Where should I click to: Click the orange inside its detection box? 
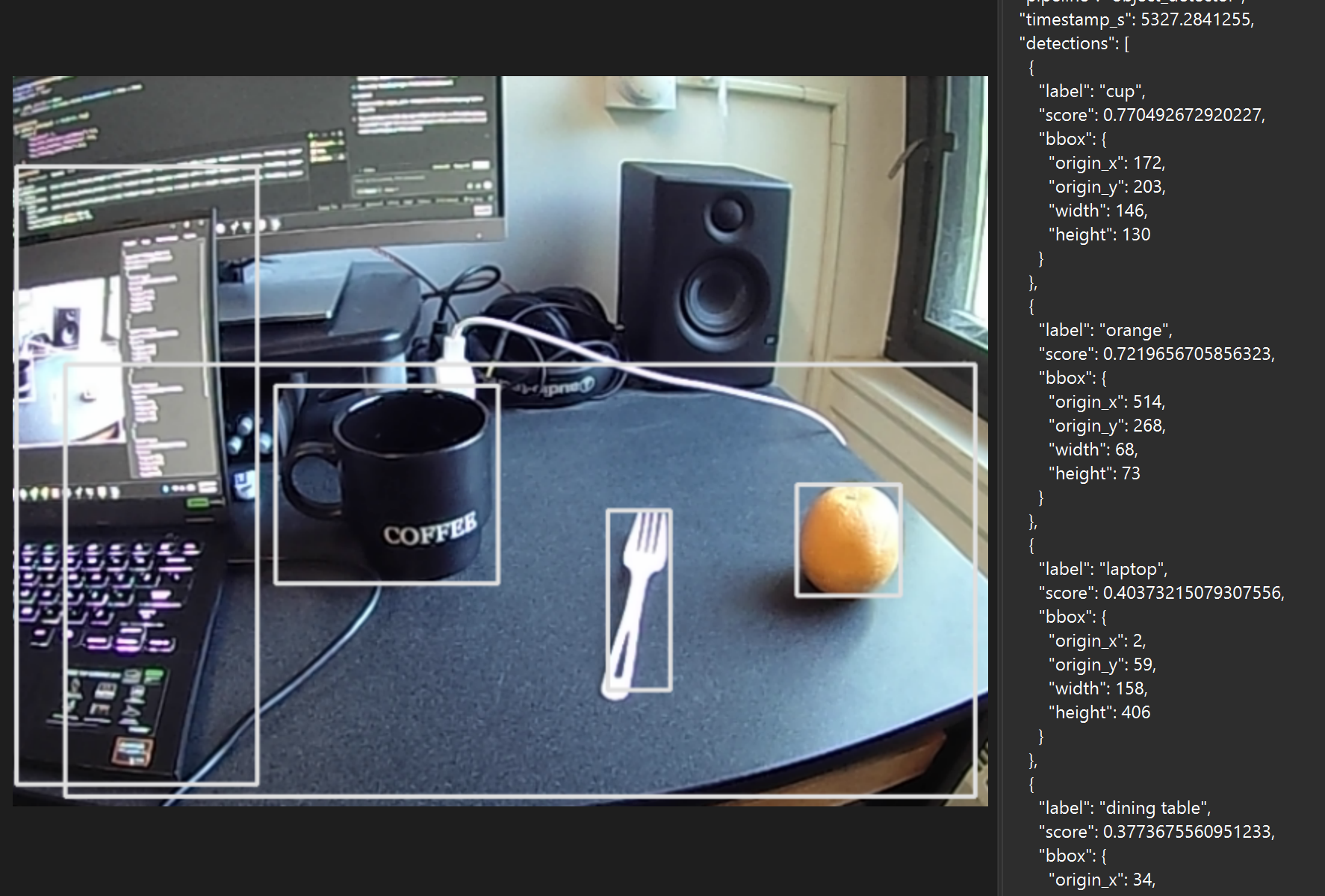848,540
